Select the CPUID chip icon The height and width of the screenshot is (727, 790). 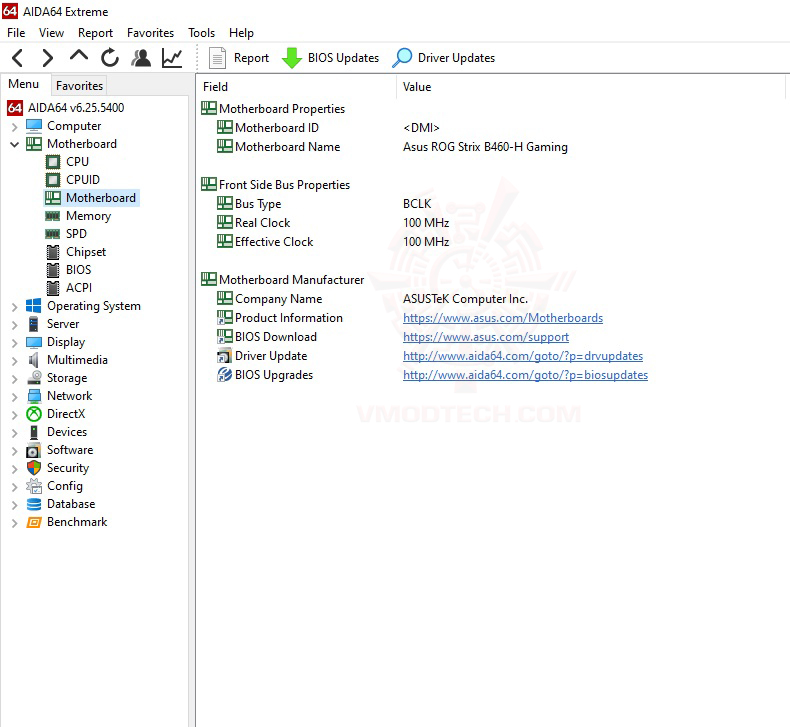coord(53,180)
